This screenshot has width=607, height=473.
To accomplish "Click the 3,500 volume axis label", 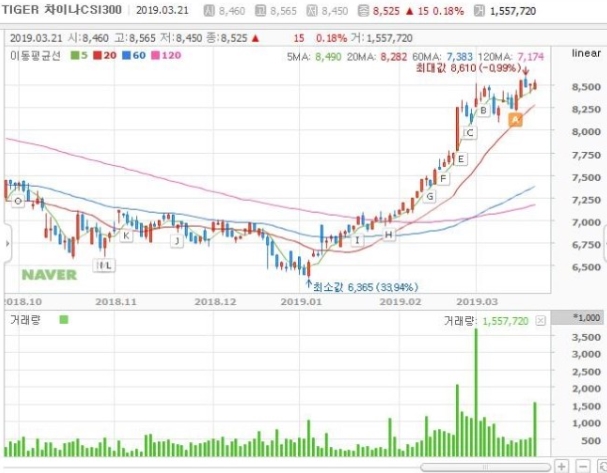I will (x=586, y=337).
